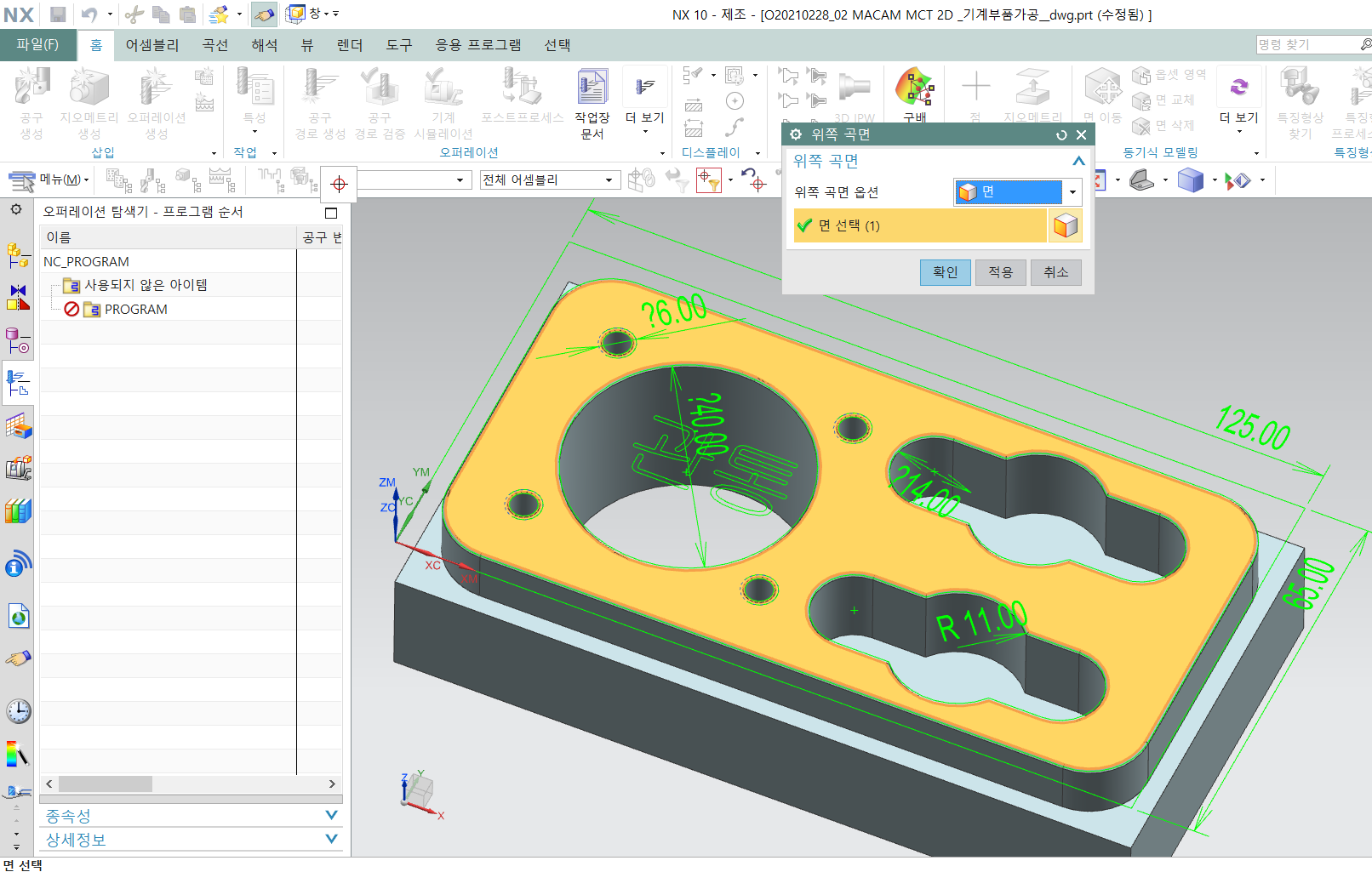This screenshot has height=872, width=1372.
Task: Switch to the 뷰 ribbon tab
Action: 307,45
